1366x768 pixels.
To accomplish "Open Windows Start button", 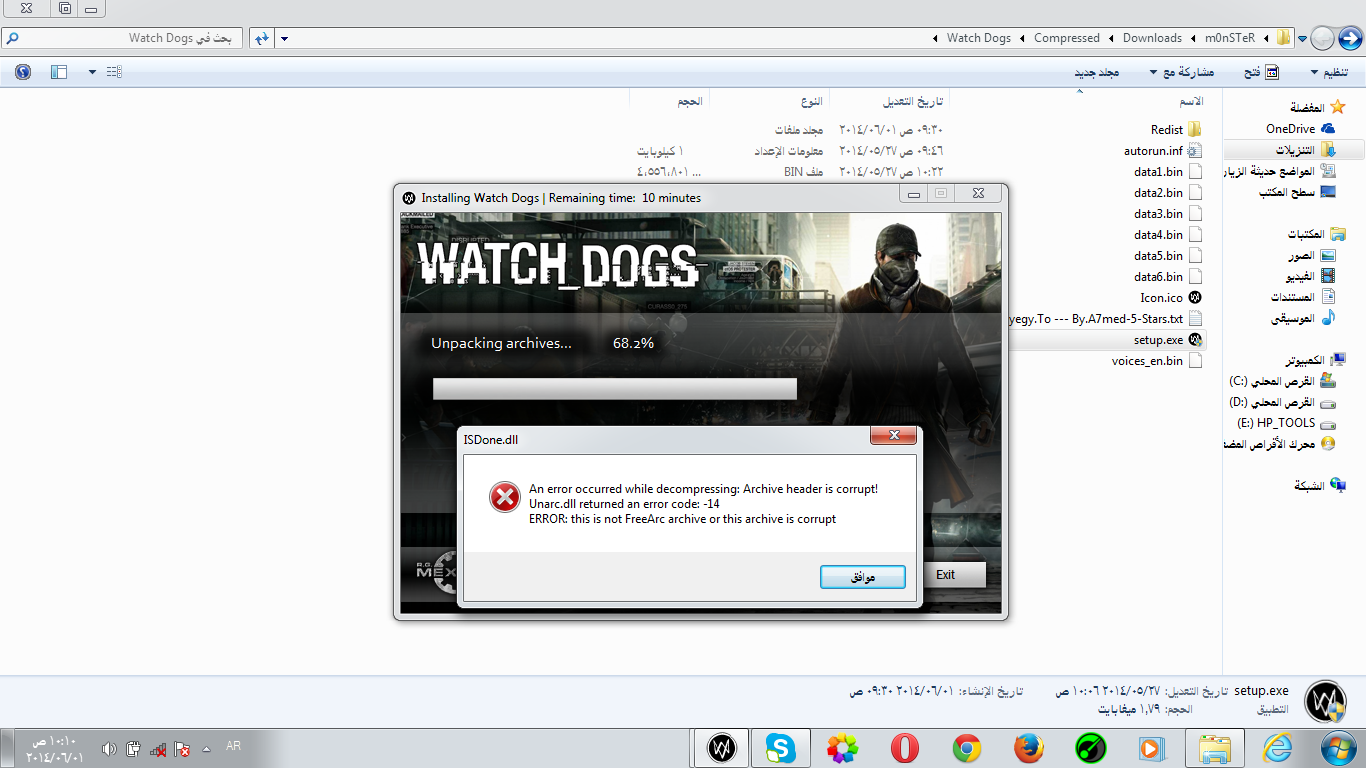I will click(1337, 747).
